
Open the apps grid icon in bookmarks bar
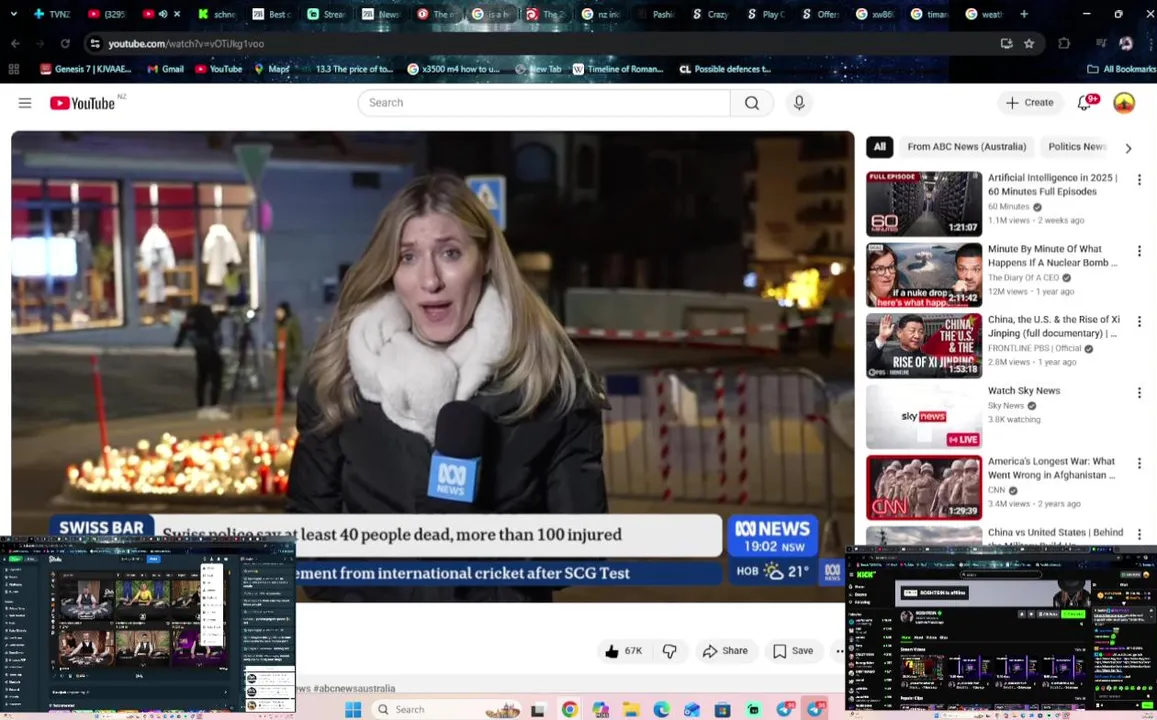click(x=13, y=69)
